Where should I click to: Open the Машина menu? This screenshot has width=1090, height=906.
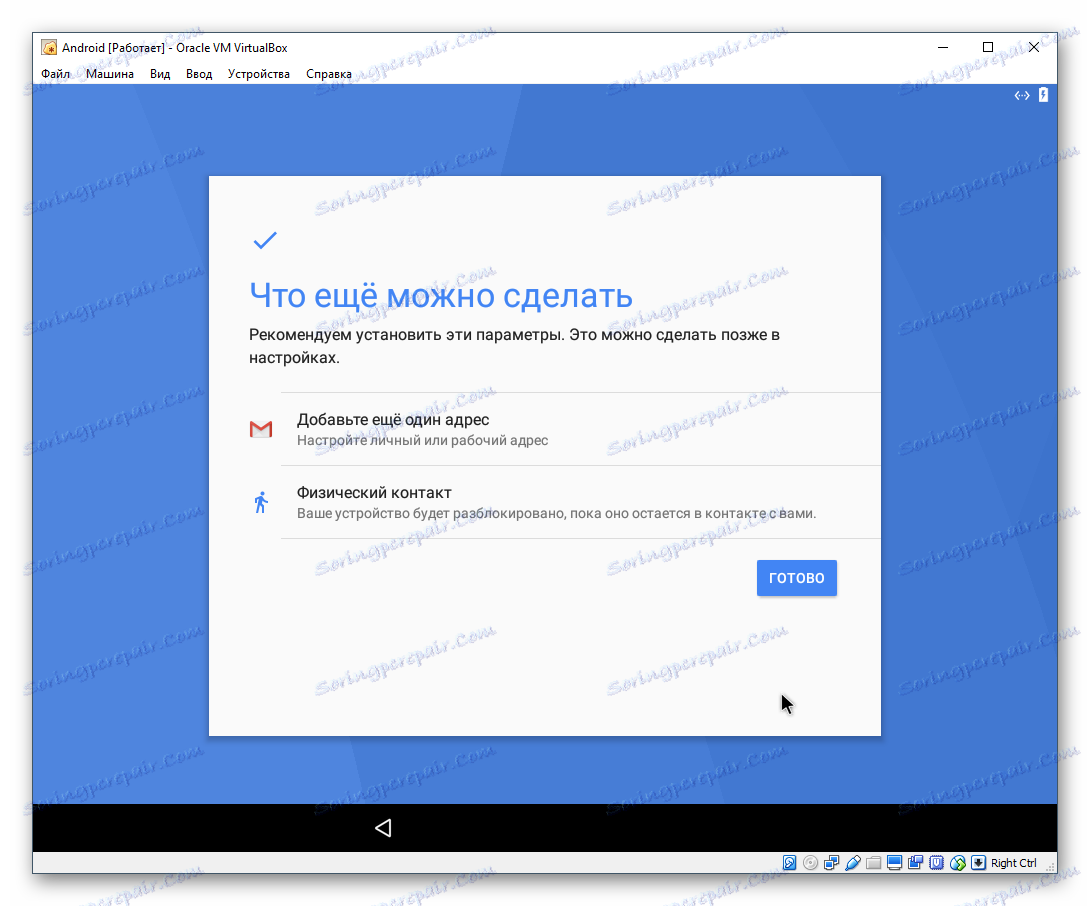click(x=110, y=74)
